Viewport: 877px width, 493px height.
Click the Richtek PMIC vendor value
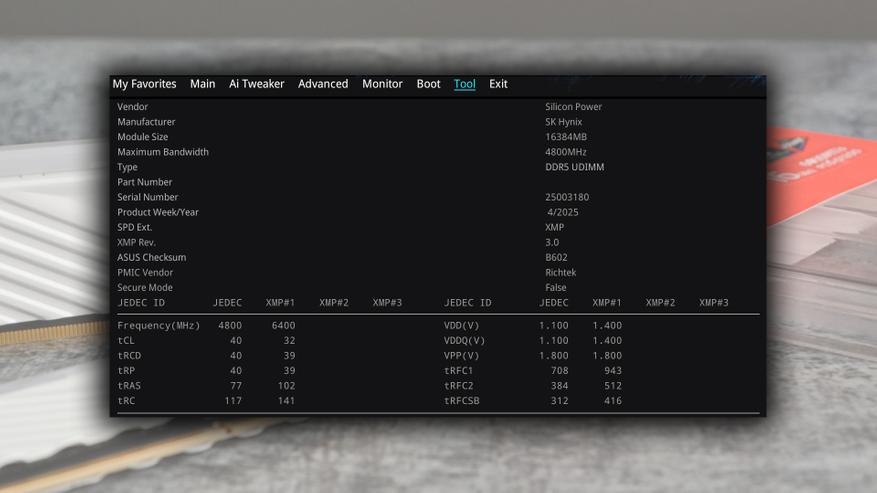pyautogui.click(x=560, y=273)
